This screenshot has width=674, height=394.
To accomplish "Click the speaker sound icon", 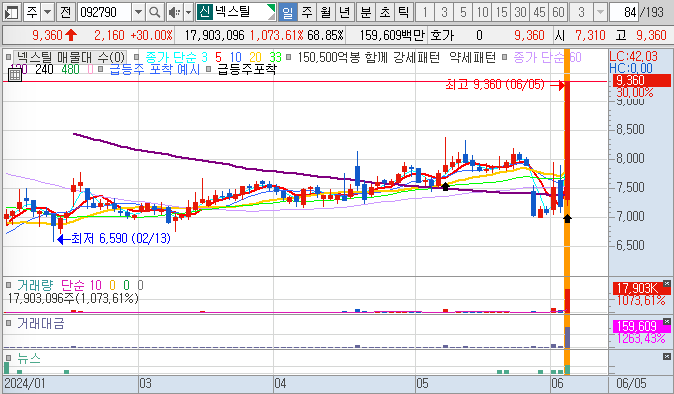I will point(174,12).
